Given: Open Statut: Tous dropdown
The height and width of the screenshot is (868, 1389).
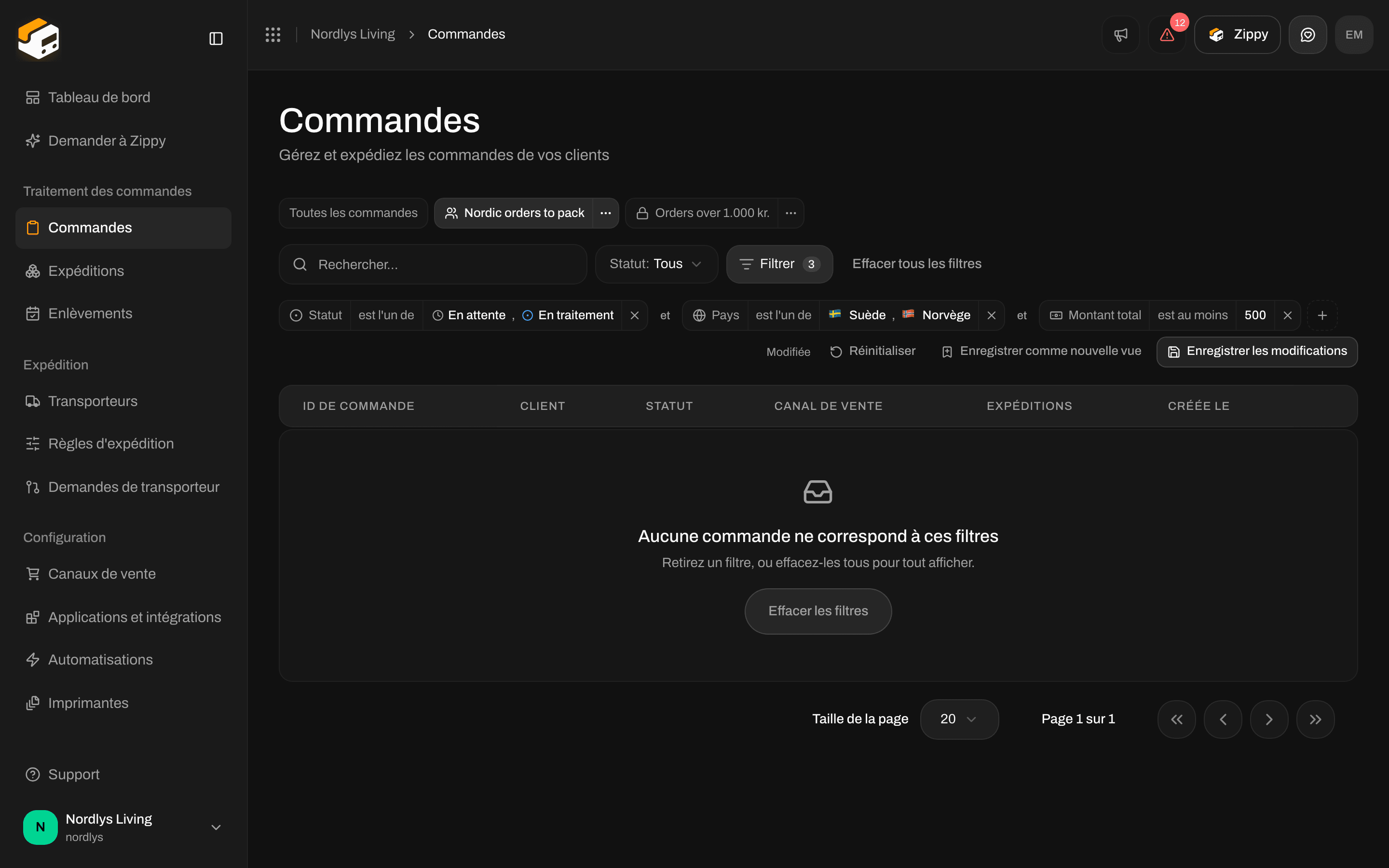Looking at the screenshot, I should tap(656, 264).
